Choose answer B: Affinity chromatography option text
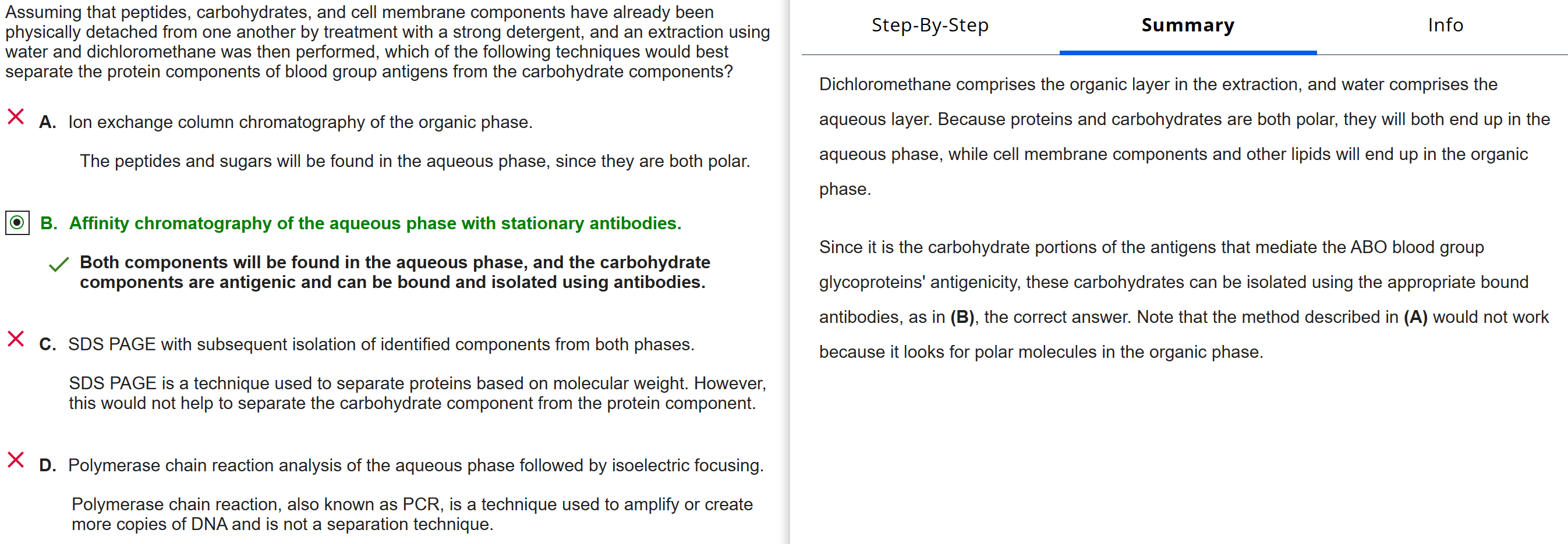 pos(375,223)
